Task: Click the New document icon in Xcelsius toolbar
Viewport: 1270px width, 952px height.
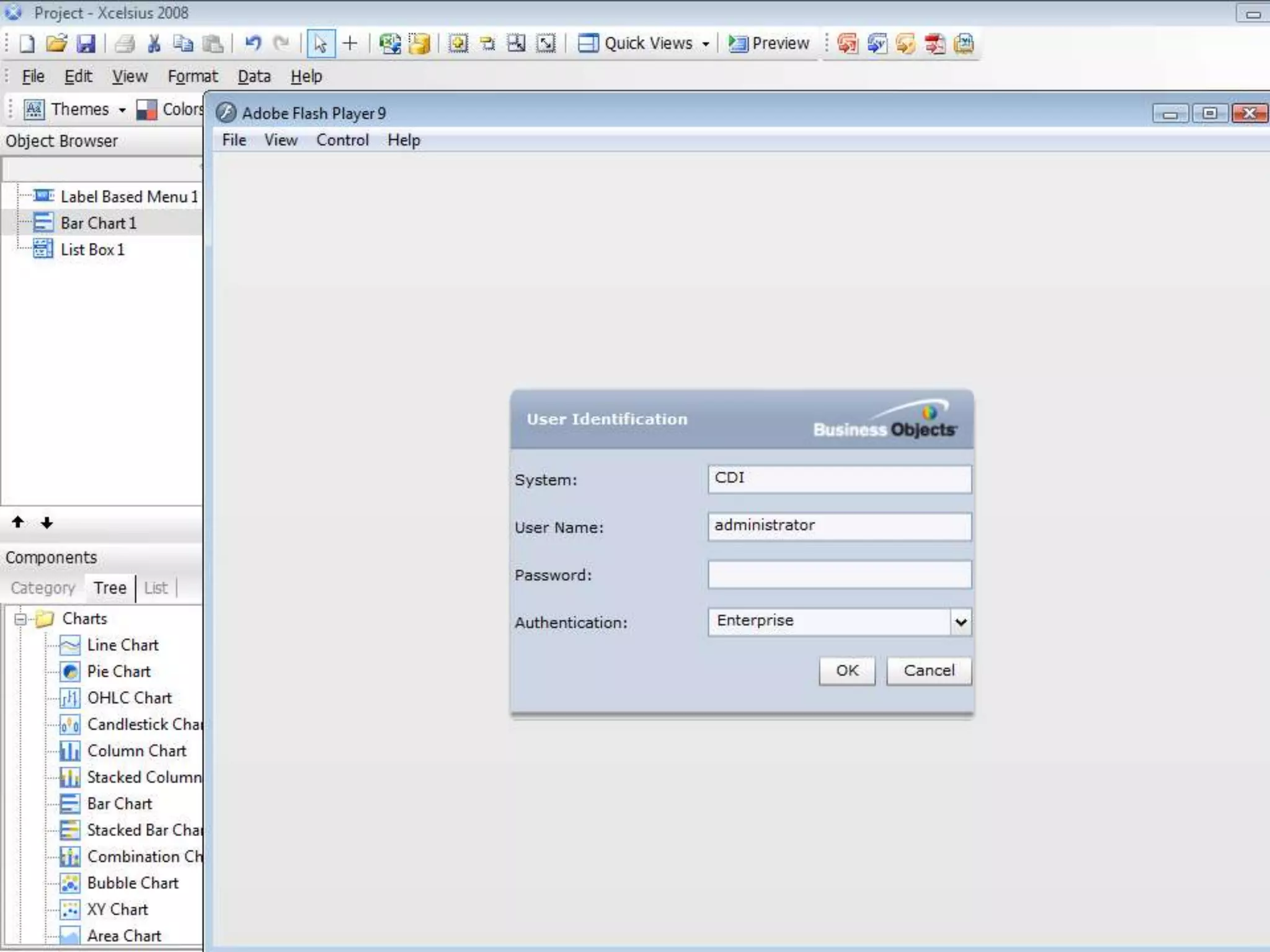Action: point(27,43)
